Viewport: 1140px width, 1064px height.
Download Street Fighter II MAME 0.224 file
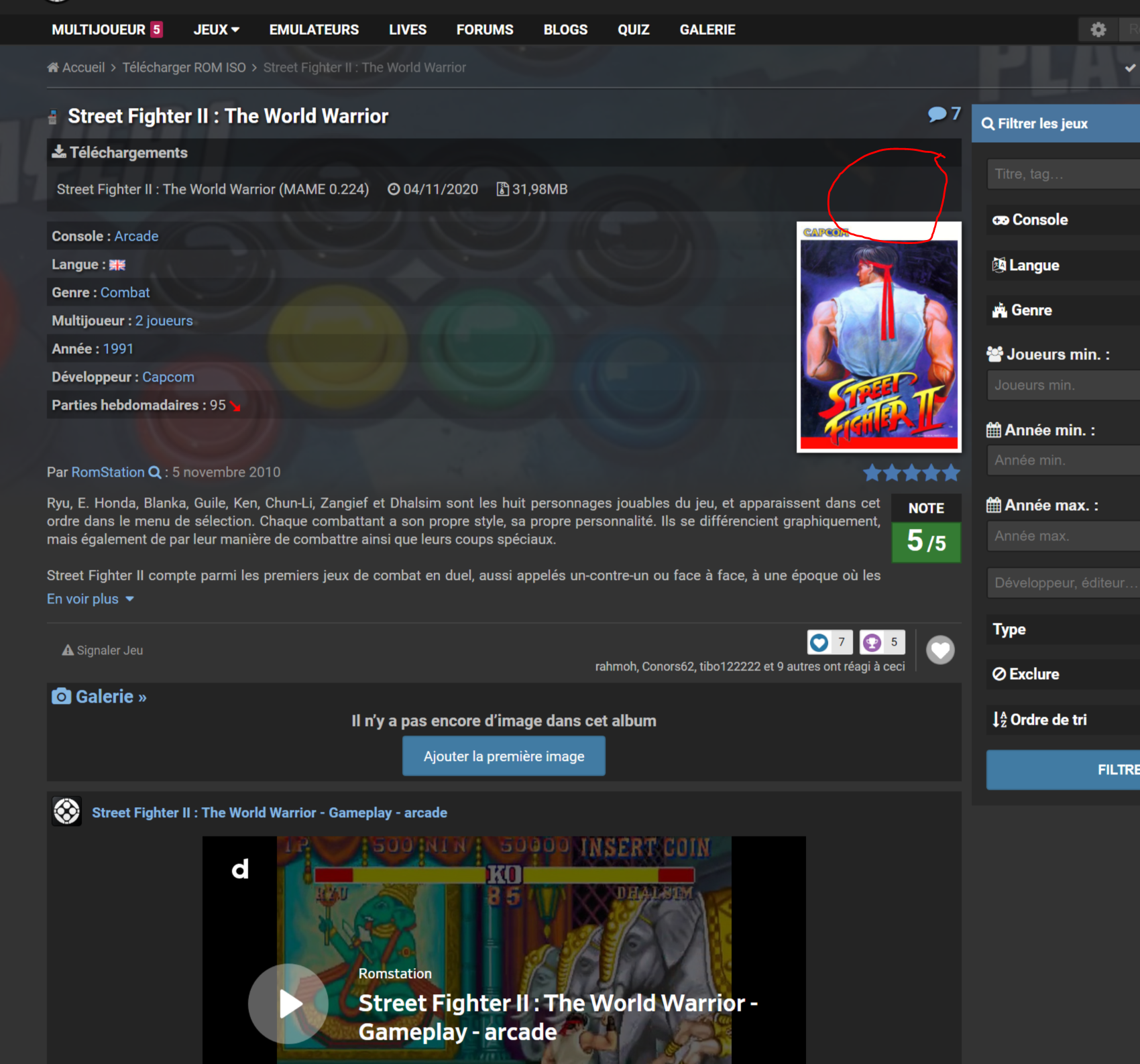click(x=213, y=189)
